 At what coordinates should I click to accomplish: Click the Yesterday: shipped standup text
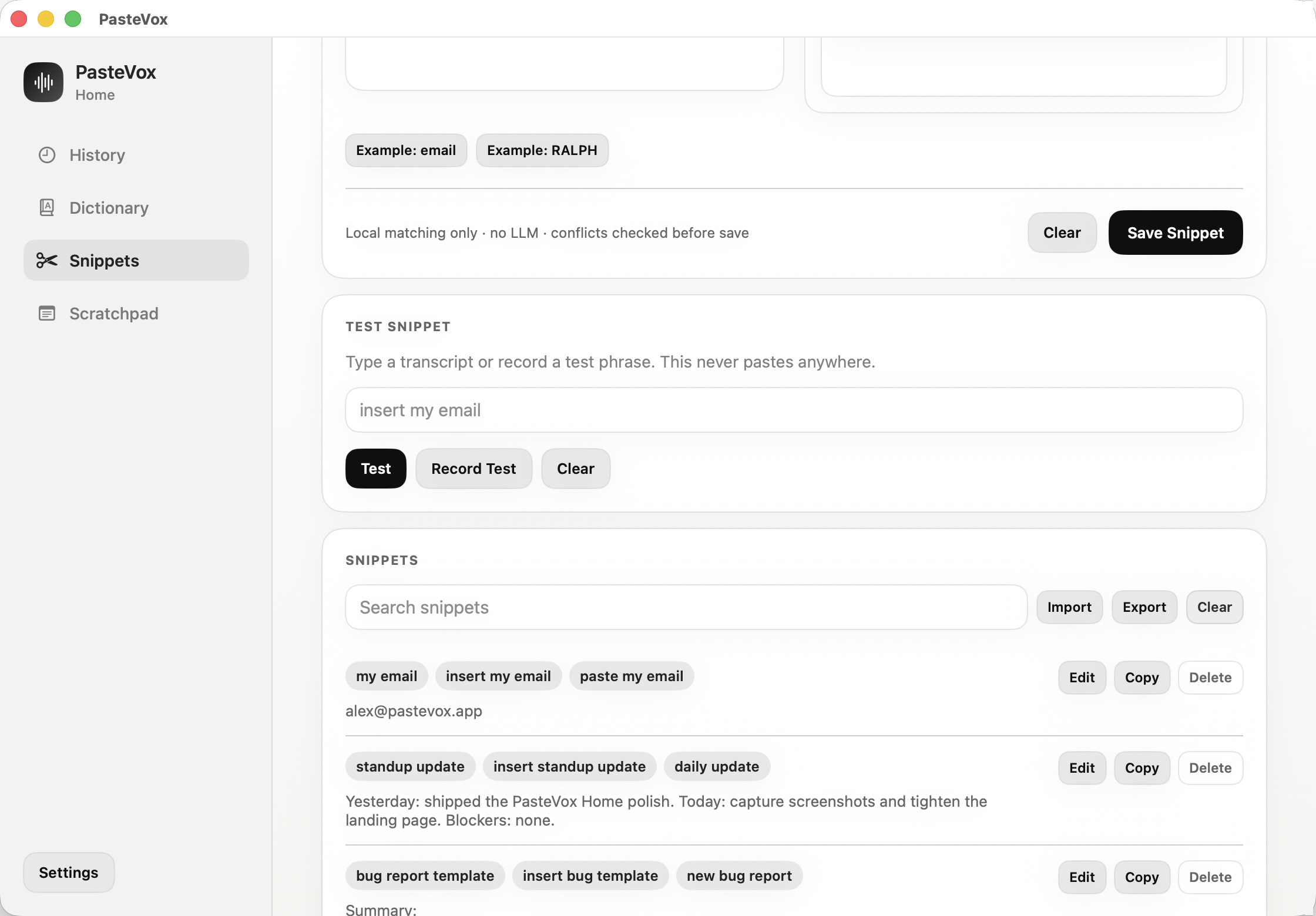[666, 811]
